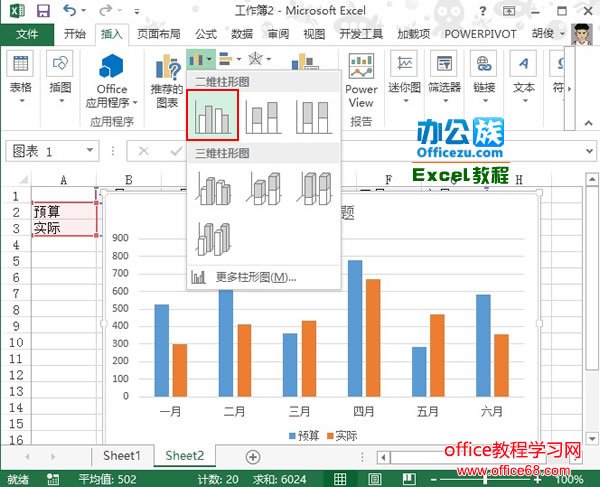This screenshot has height=487, width=600.
Task: Open the 文件 File tab
Action: click(x=27, y=34)
